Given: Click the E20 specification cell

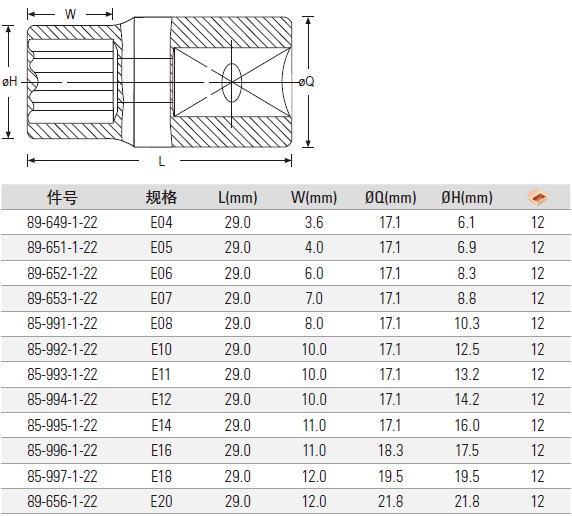Looking at the screenshot, I should coord(161,501).
